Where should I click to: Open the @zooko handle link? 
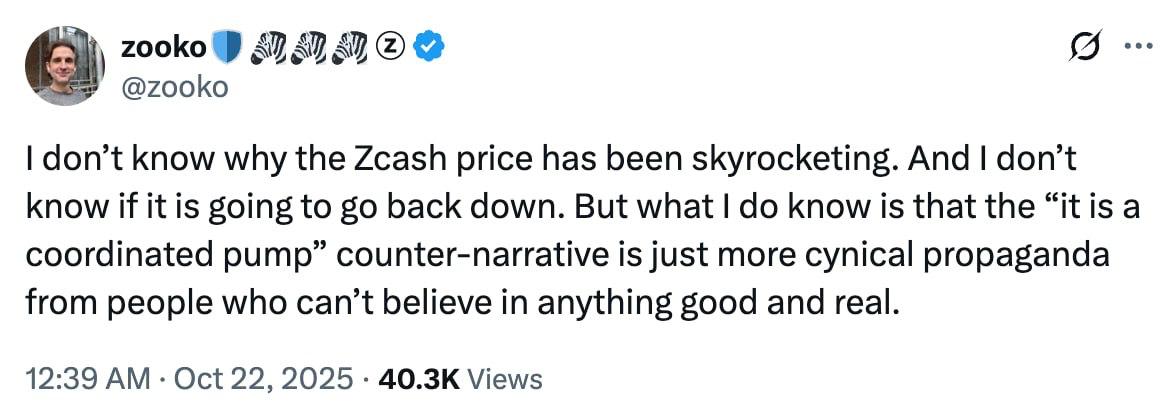(174, 87)
